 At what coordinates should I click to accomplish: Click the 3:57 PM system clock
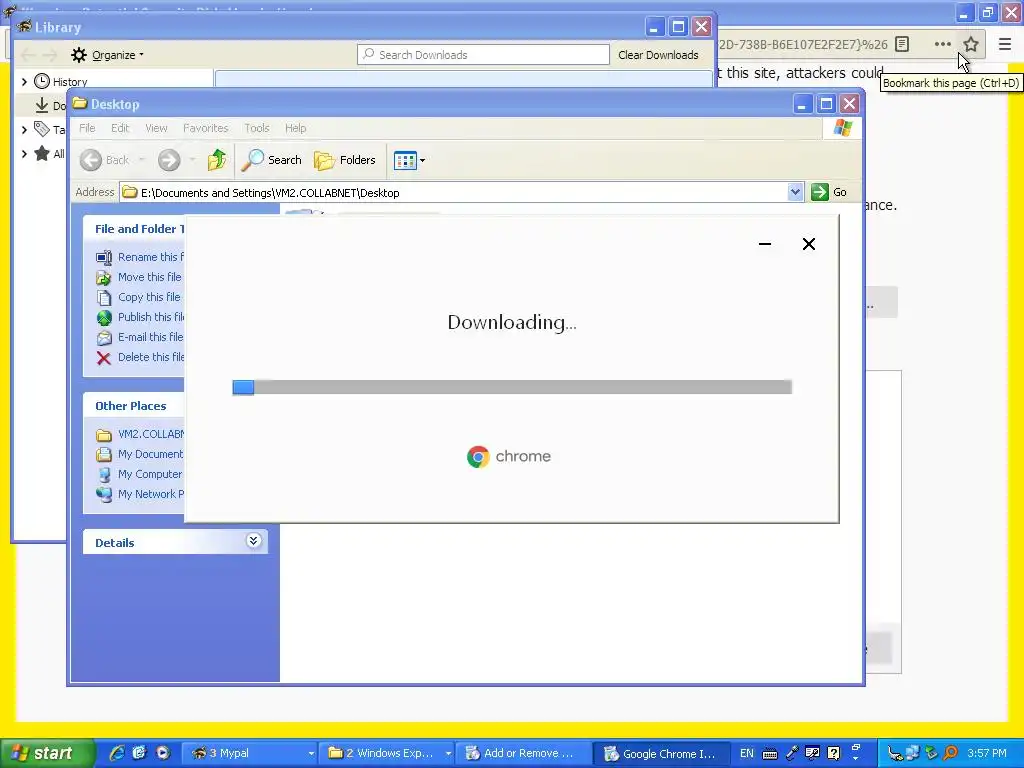(x=987, y=754)
